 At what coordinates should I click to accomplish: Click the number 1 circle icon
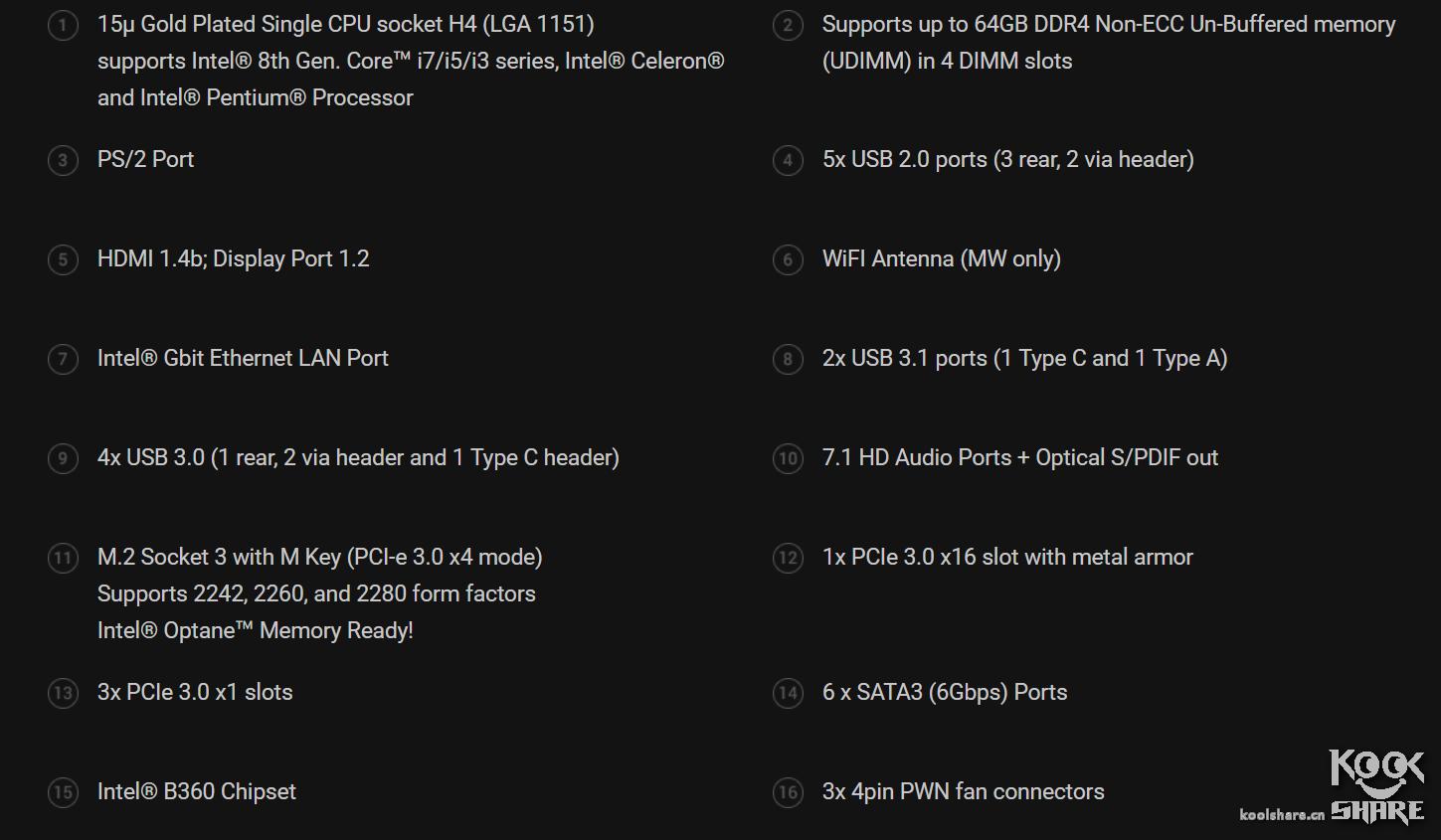coord(63,25)
